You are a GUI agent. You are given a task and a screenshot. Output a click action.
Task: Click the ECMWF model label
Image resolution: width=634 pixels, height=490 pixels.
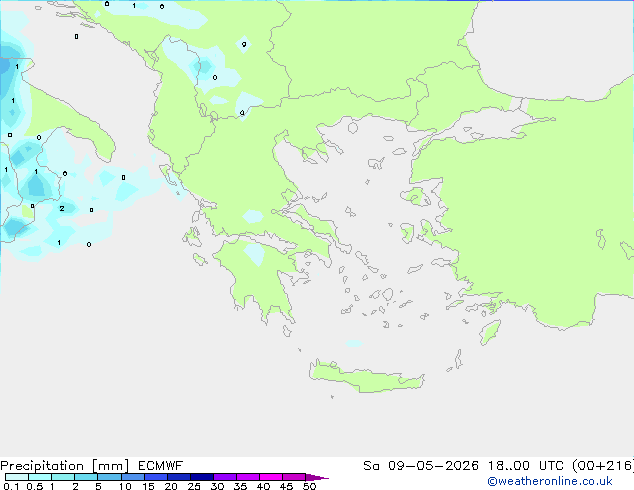161,466
